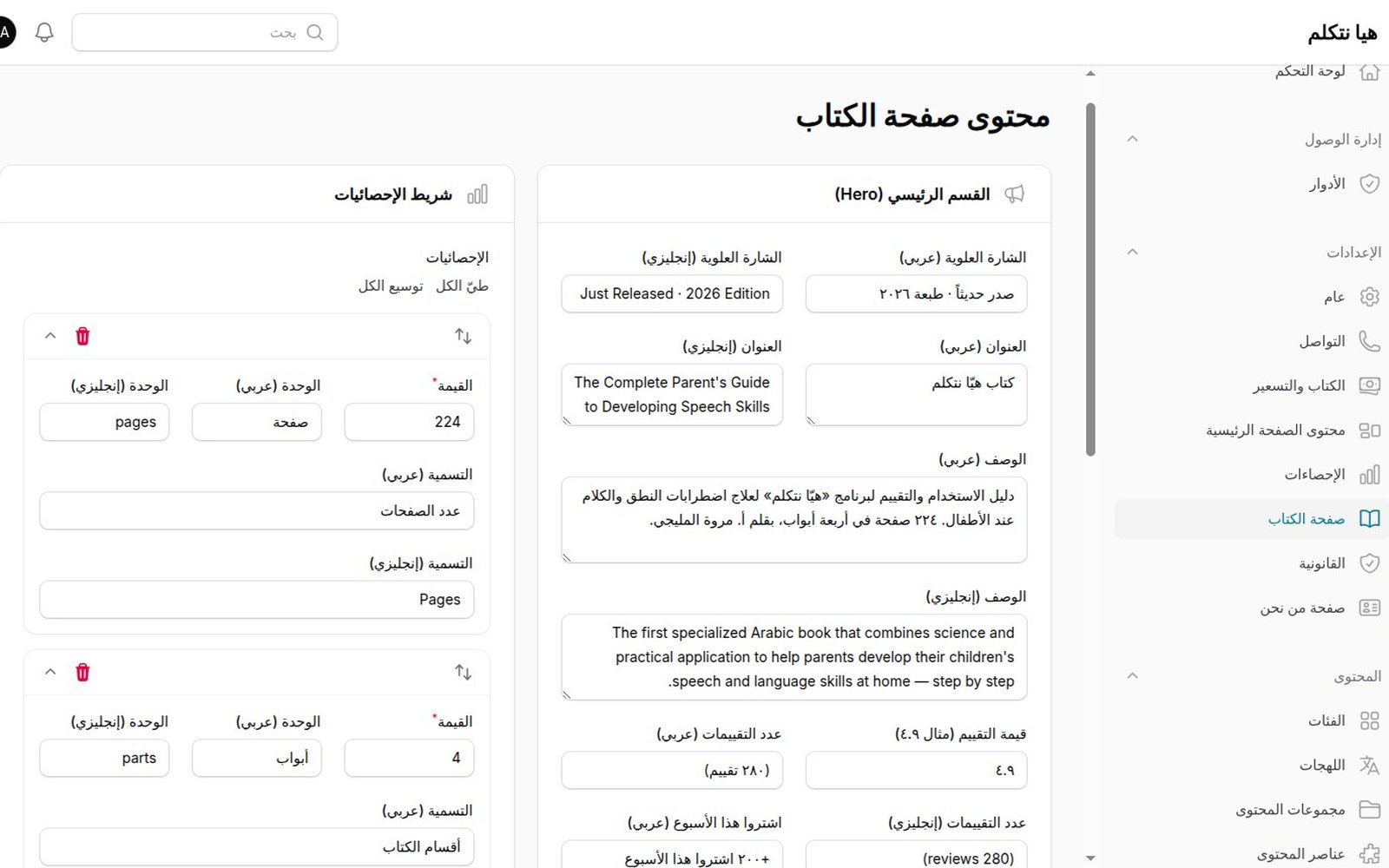This screenshot has height=868, width=1389.
Task: Edit the Arabic top badge field
Action: pyautogui.click(x=916, y=294)
